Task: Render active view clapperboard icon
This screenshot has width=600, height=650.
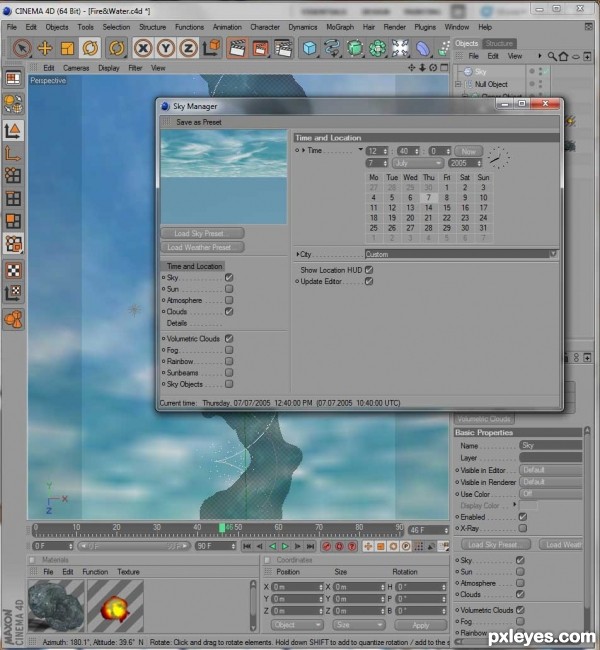Action: pyautogui.click(x=237, y=48)
